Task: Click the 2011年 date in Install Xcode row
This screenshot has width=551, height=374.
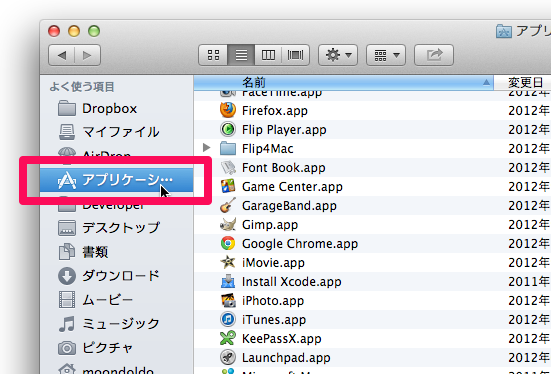Action: click(529, 282)
